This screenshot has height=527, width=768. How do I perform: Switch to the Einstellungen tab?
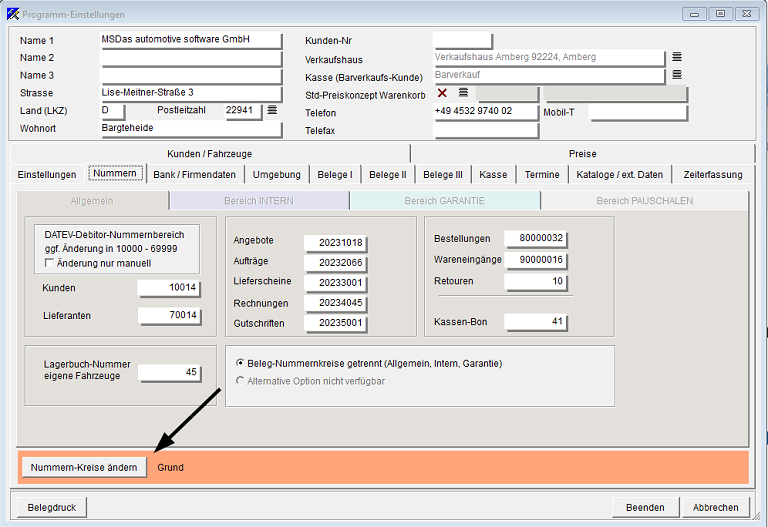click(x=47, y=174)
